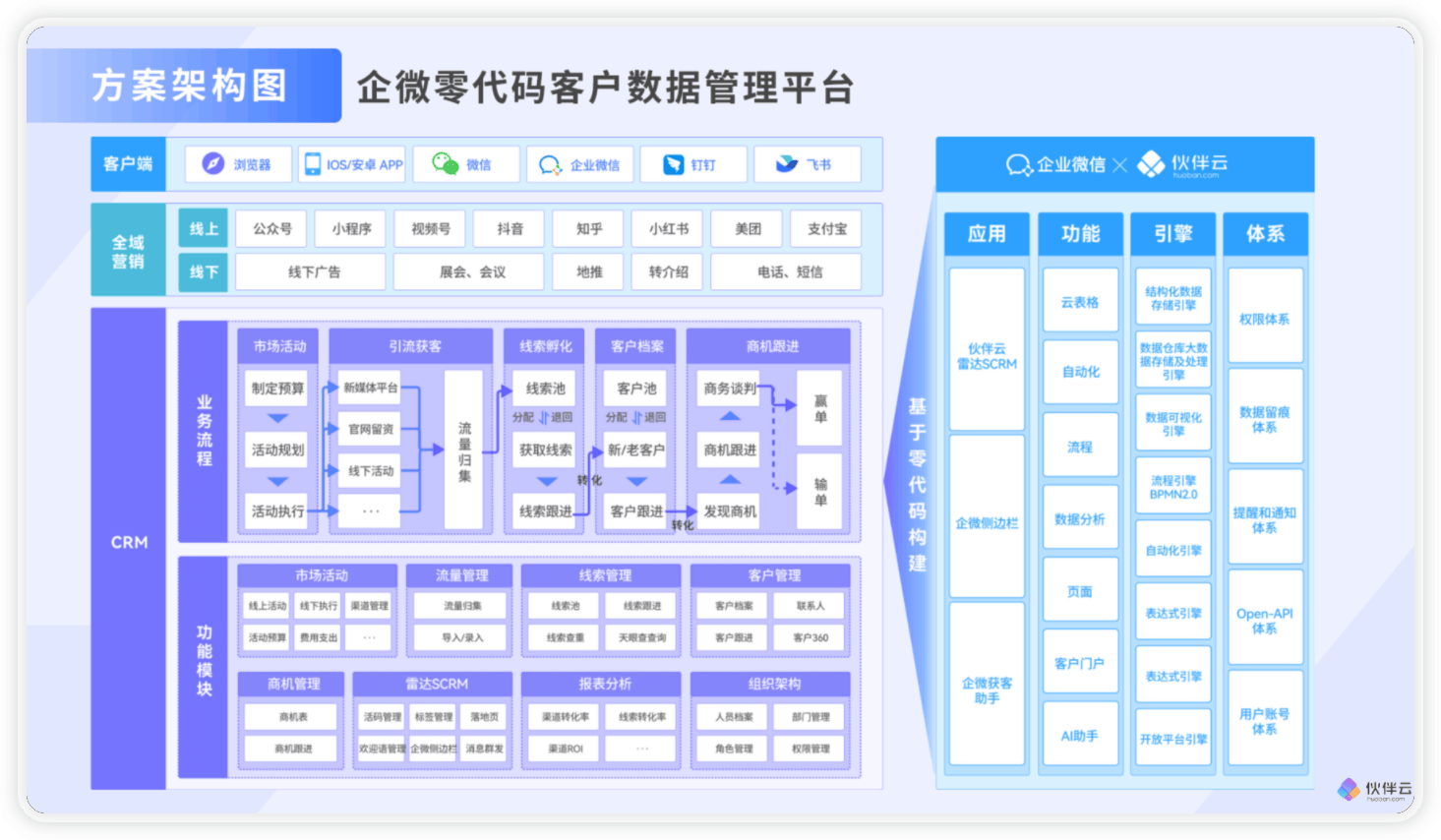Click the 角色管理 module box
Image resolution: width=1441 pixels, height=840 pixels.
tap(734, 749)
